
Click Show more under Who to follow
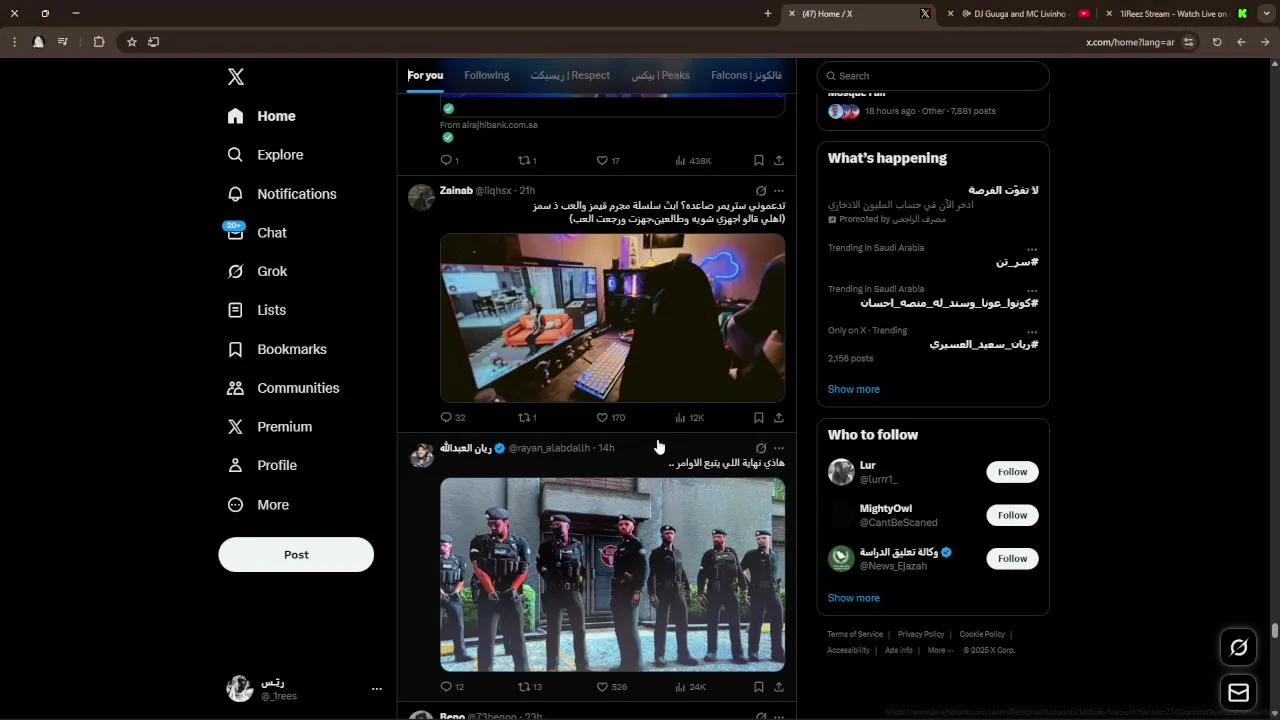(853, 598)
